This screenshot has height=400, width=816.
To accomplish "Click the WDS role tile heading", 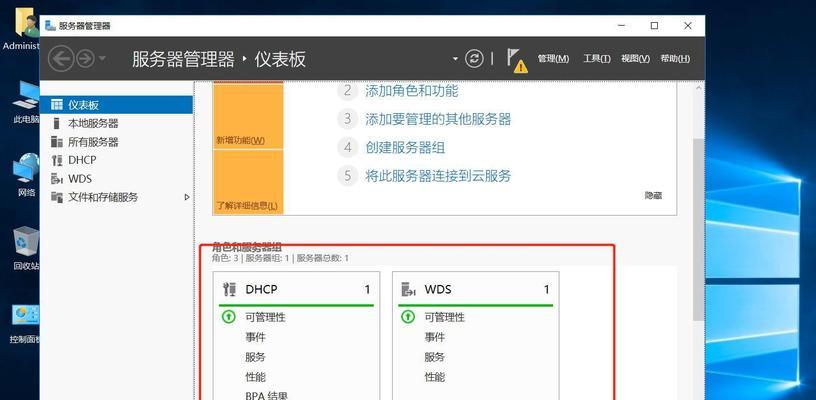I will tap(439, 289).
